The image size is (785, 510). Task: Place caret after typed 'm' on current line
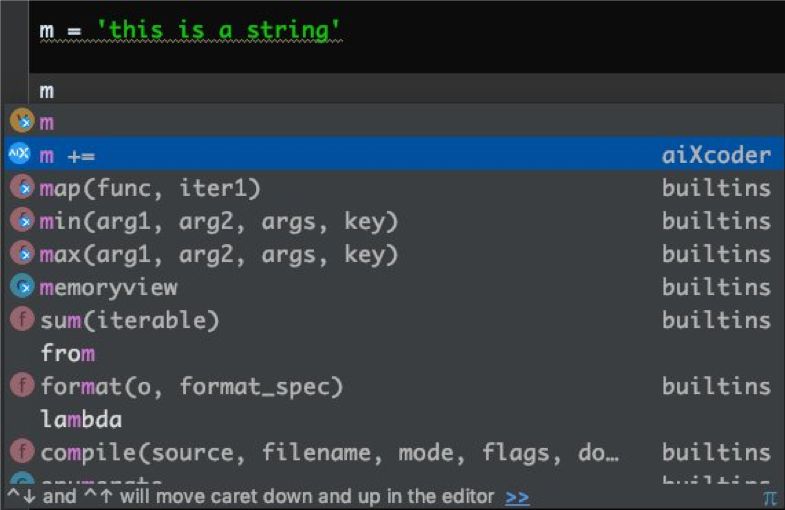click(55, 91)
